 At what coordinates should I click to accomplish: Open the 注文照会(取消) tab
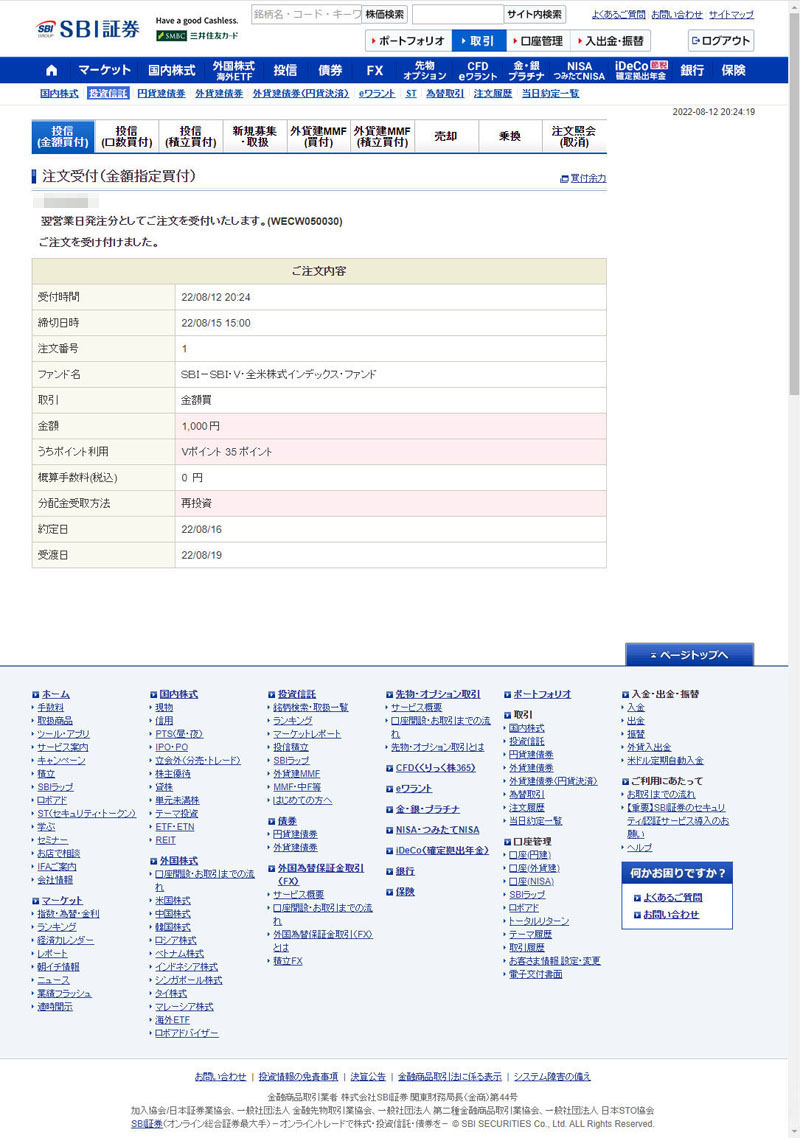coord(574,137)
